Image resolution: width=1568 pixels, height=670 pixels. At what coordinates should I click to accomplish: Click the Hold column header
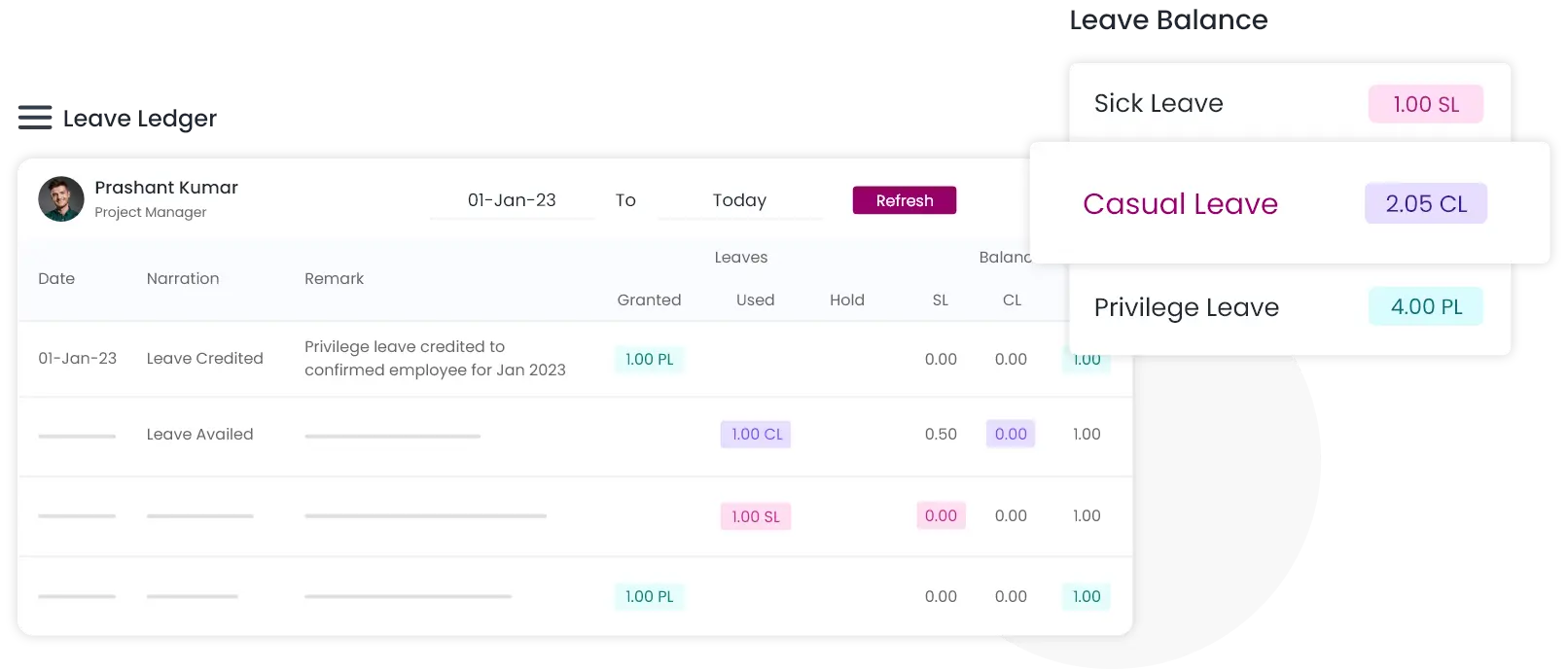[x=846, y=300]
